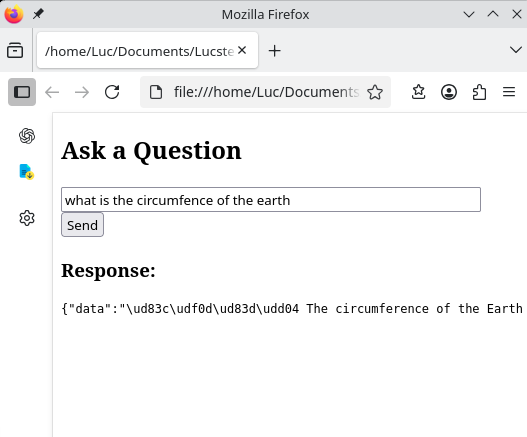The image size is (527, 437).
Task: Go forward one page
Action: pos(82,92)
